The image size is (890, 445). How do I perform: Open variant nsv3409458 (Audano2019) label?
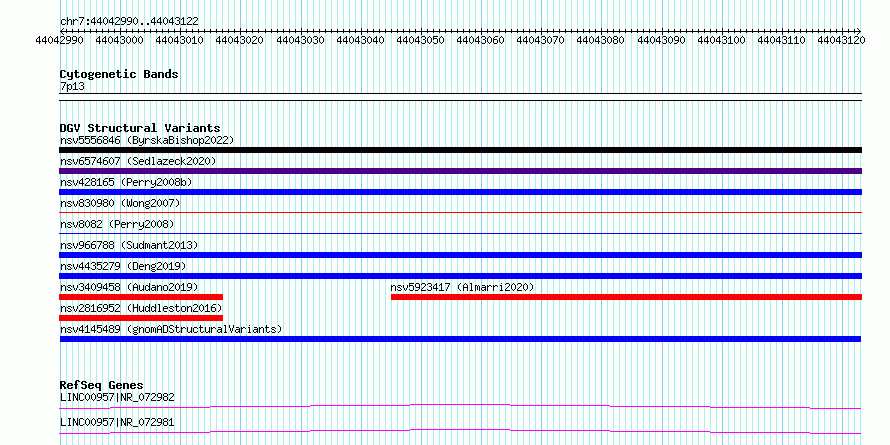(129, 287)
